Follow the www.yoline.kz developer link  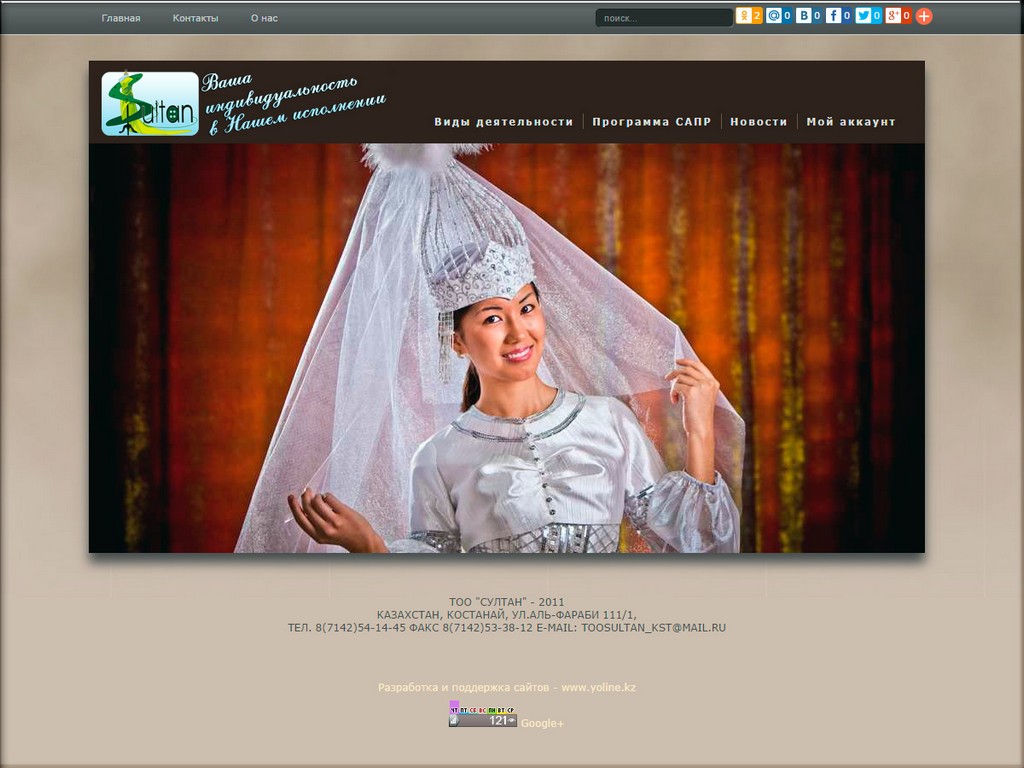pos(598,687)
